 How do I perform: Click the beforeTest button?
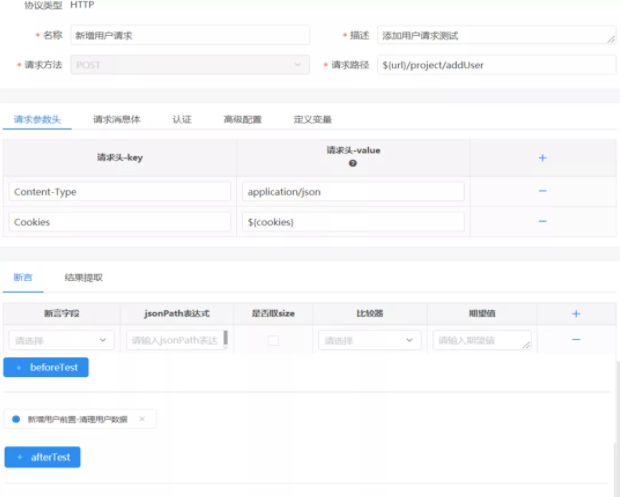click(46, 367)
